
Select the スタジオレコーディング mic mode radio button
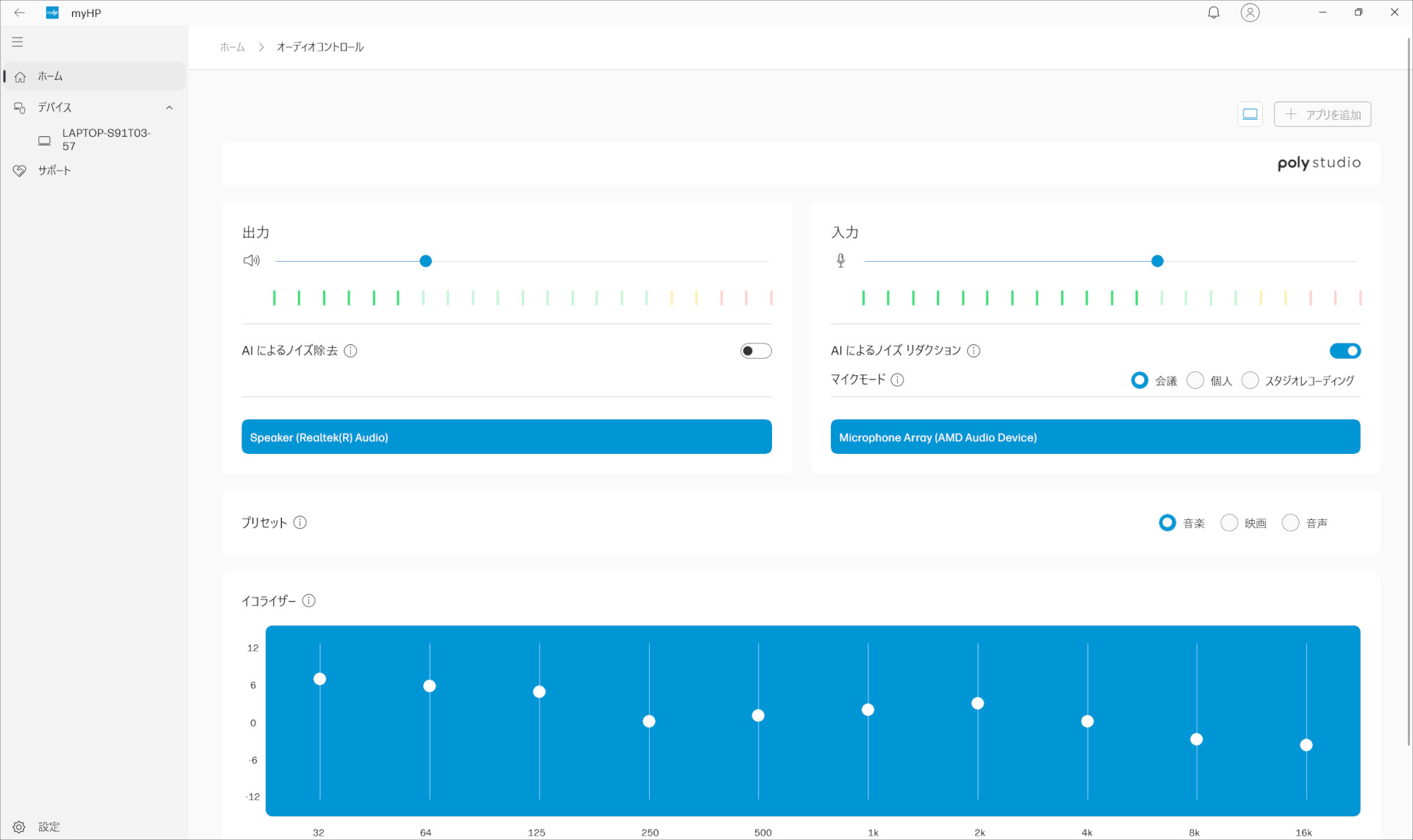[1250, 380]
